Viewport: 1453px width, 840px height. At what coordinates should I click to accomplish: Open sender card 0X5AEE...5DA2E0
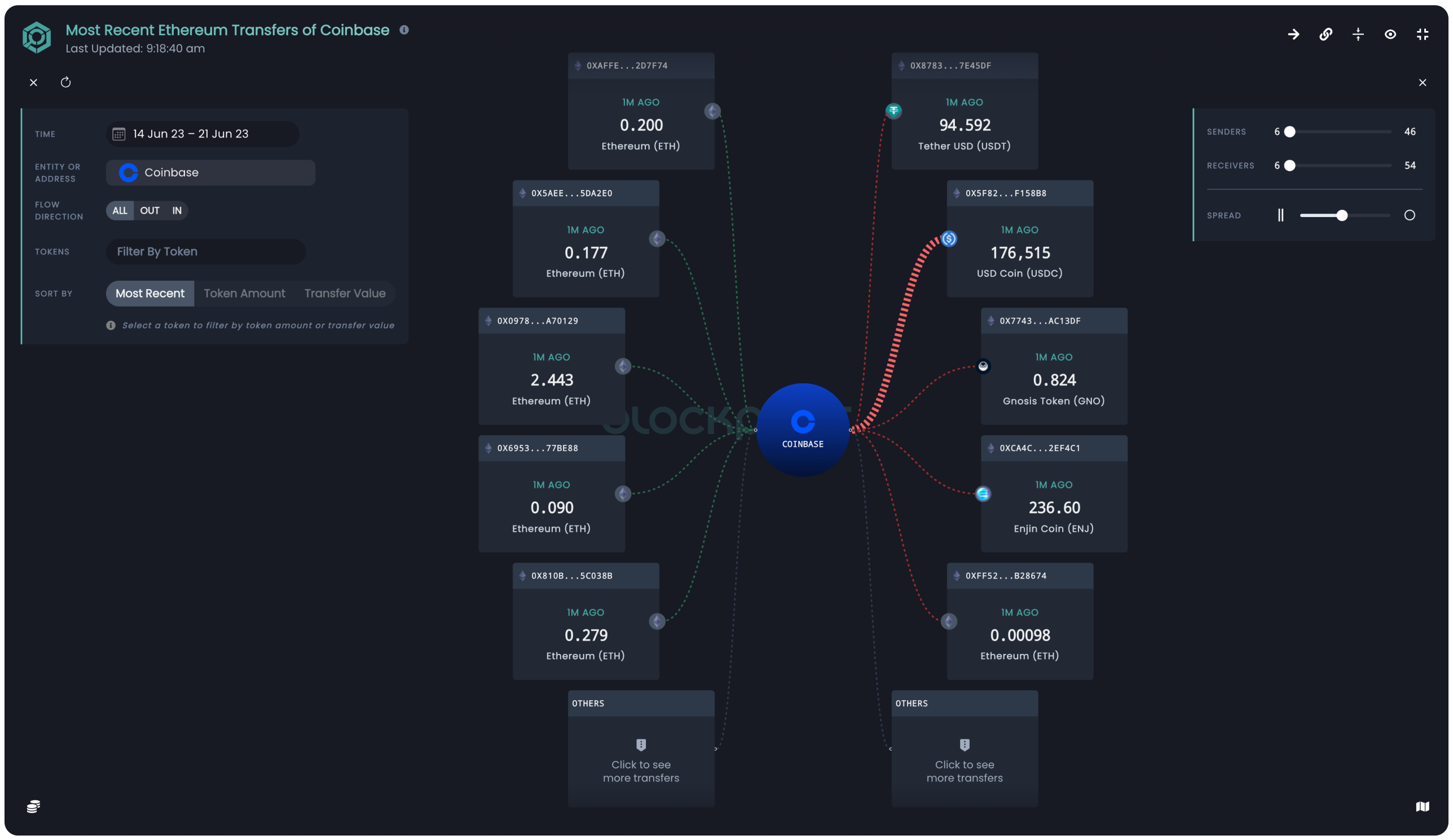[586, 238]
